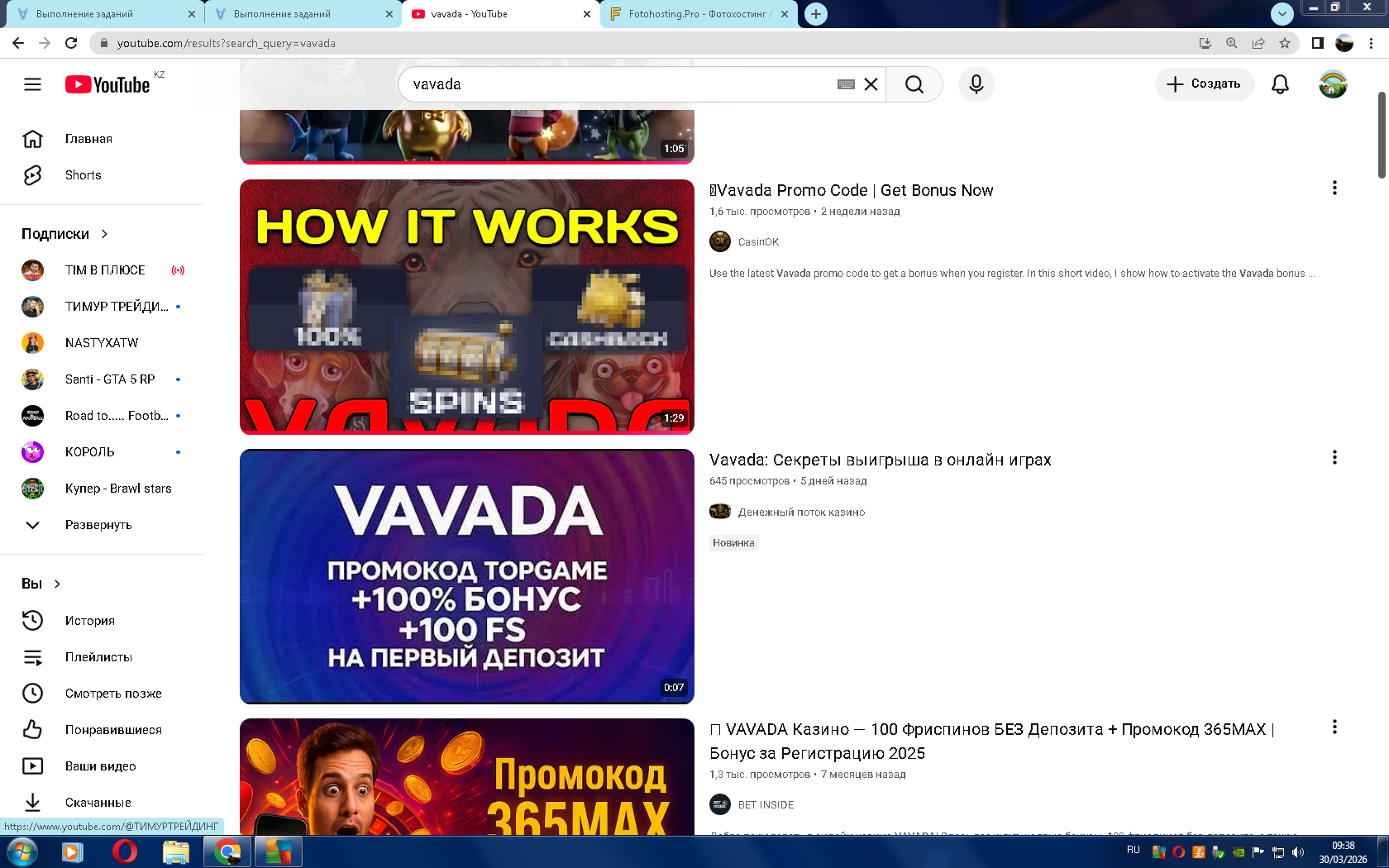Open the taskbar clock and date
The height and width of the screenshot is (868, 1389).
tap(1343, 852)
